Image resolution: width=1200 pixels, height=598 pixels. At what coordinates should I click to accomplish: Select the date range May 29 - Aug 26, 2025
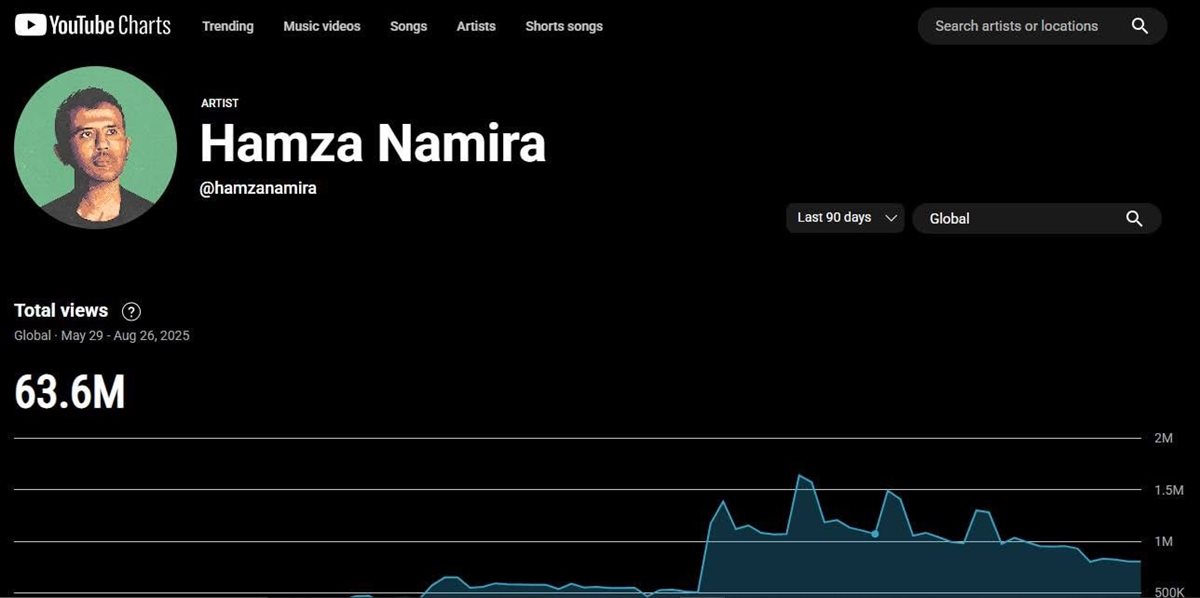pos(125,336)
